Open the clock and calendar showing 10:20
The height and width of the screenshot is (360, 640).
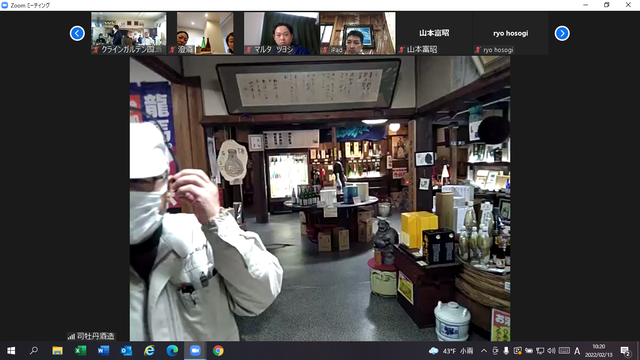point(599,351)
